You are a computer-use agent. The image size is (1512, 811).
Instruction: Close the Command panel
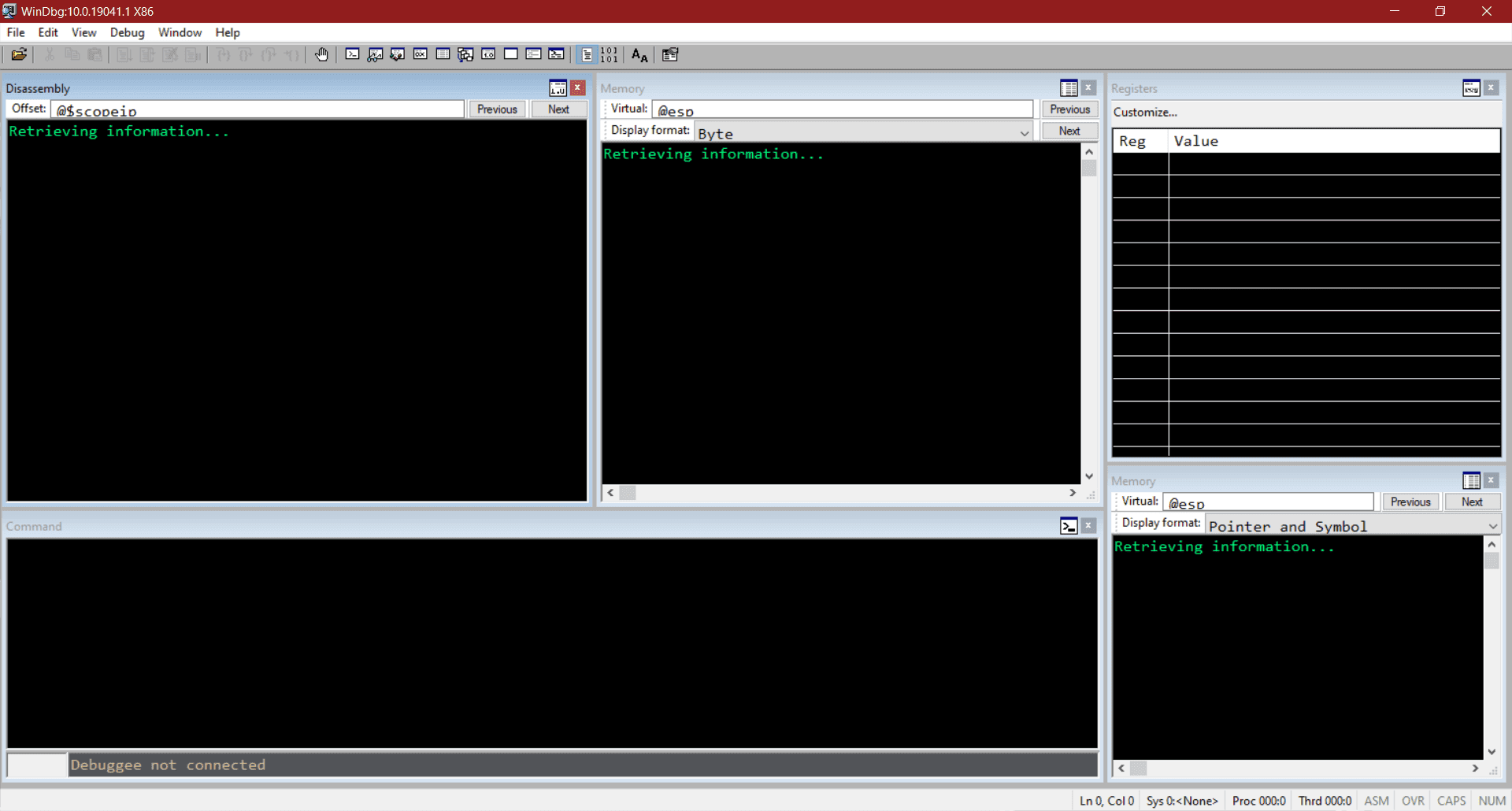tap(1089, 526)
